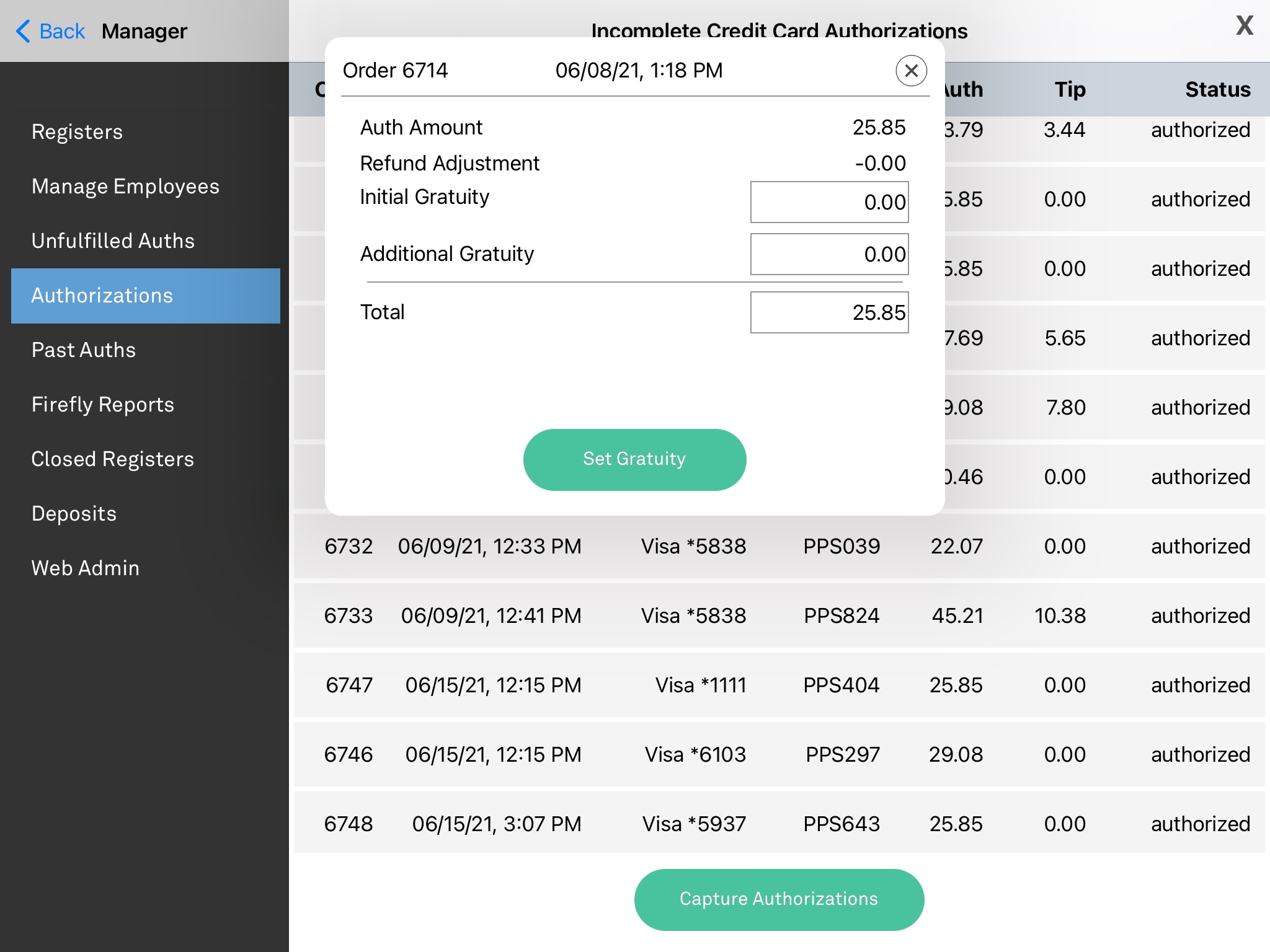The height and width of the screenshot is (952, 1270).
Task: Tap the Back chevron arrow
Action: [24, 31]
